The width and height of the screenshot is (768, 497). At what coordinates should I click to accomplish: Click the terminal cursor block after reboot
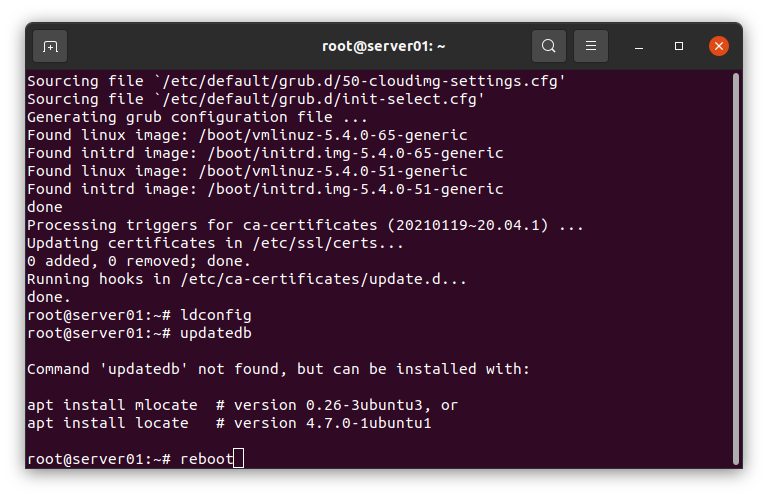pyautogui.click(x=239, y=459)
